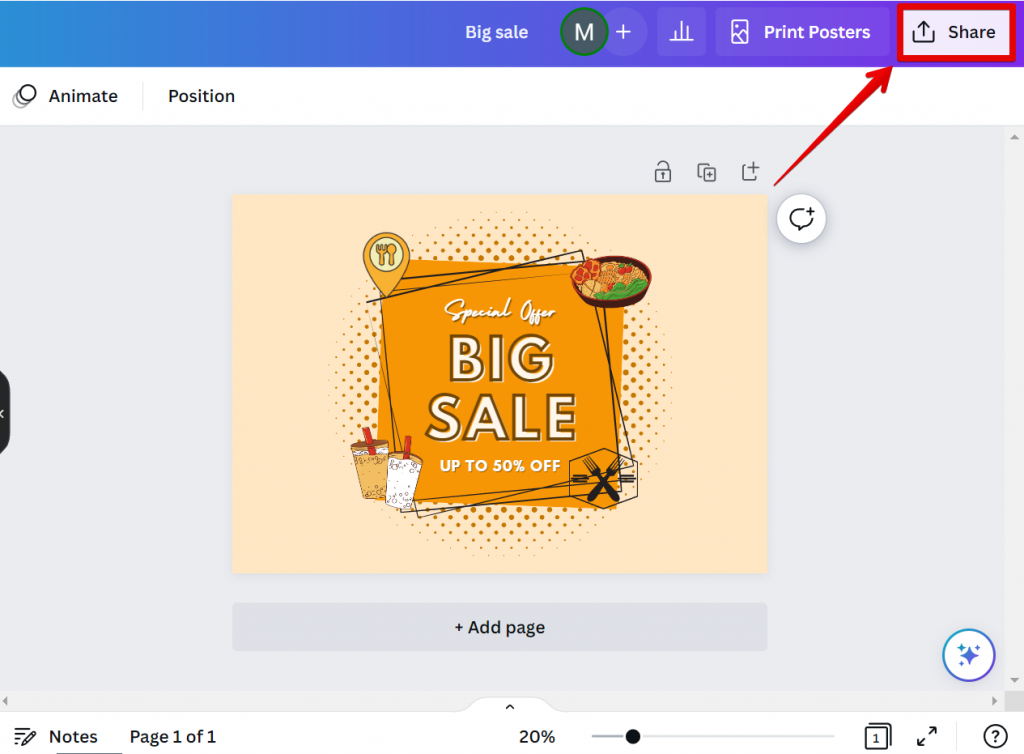Image resolution: width=1024 pixels, height=754 pixels.
Task: Click the Share button
Action: [955, 31]
